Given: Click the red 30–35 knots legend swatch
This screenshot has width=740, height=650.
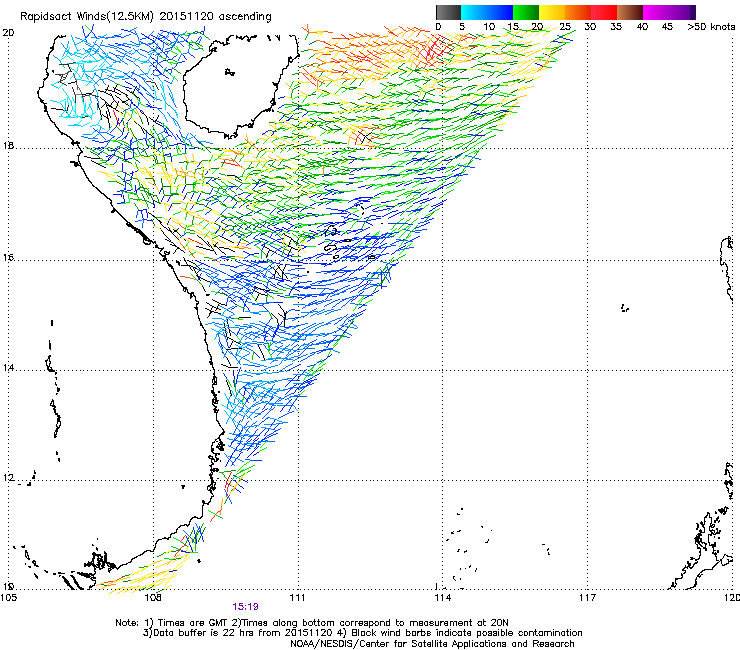Looking at the screenshot, I should [604, 12].
